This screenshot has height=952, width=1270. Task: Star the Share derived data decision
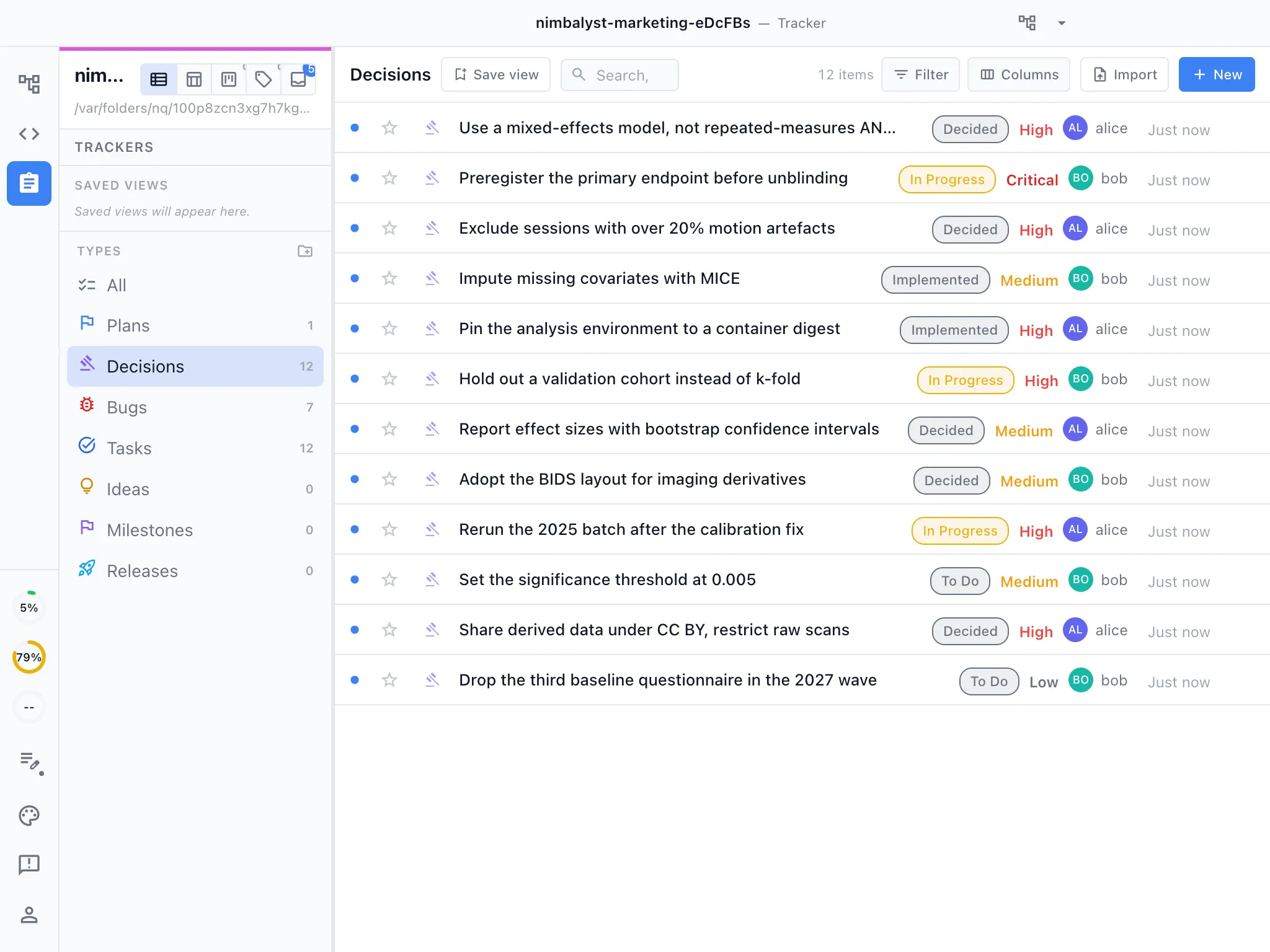coord(389,630)
